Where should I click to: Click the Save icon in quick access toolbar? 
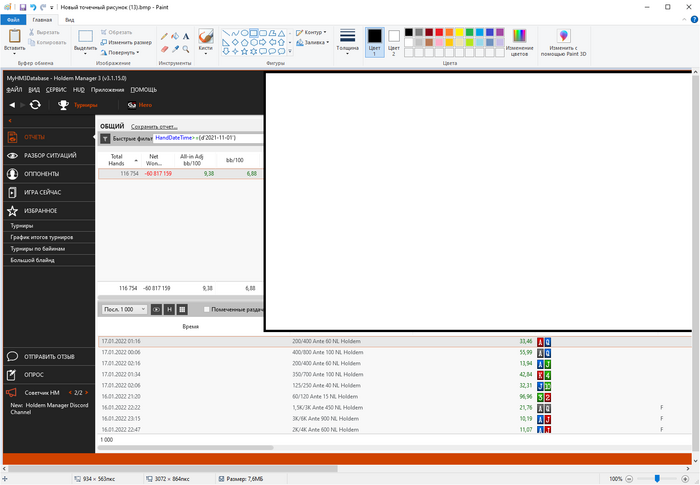click(x=23, y=7)
